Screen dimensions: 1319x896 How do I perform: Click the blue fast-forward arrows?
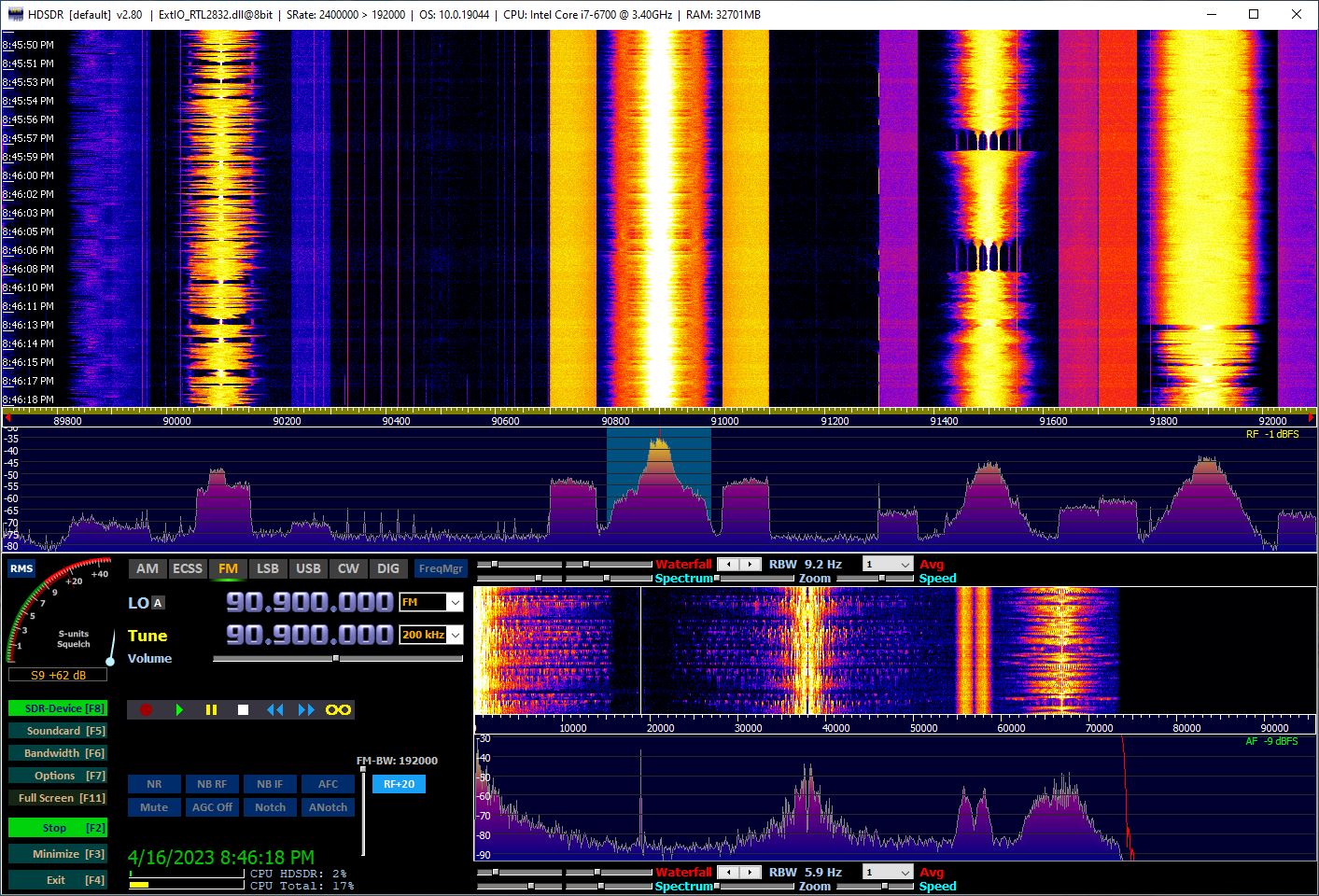(306, 710)
